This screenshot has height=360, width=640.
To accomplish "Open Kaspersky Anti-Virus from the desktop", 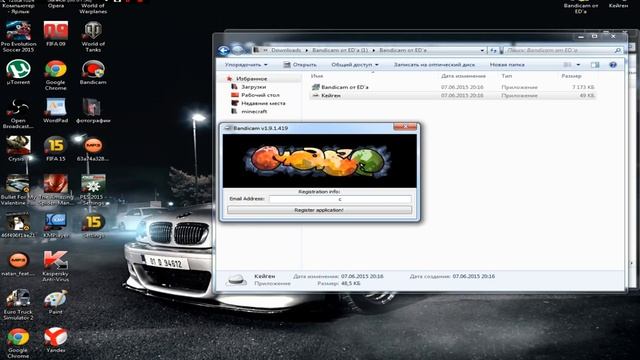I will click(x=56, y=267).
